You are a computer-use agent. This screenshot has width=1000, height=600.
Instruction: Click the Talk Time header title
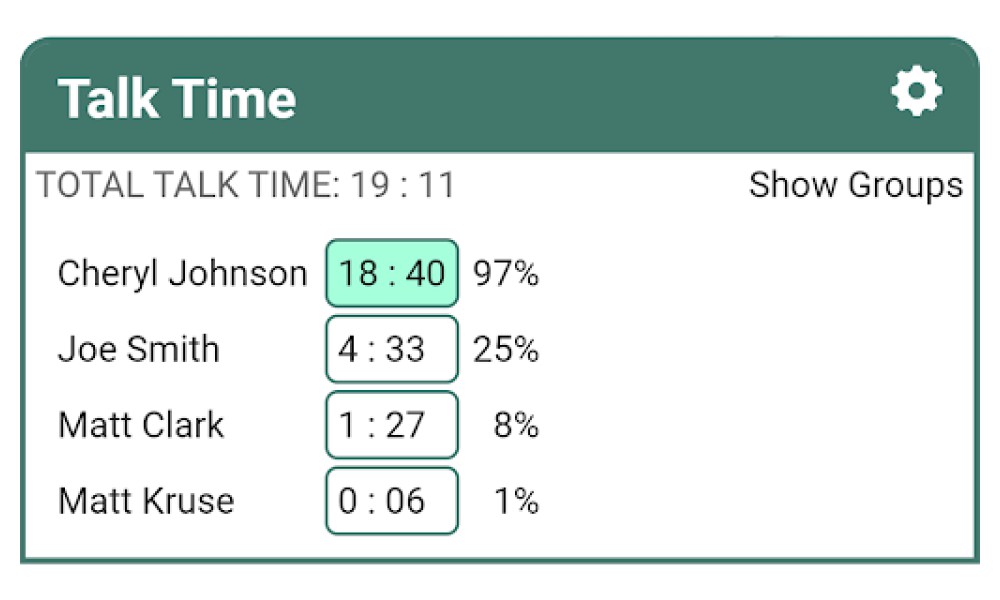(x=177, y=98)
